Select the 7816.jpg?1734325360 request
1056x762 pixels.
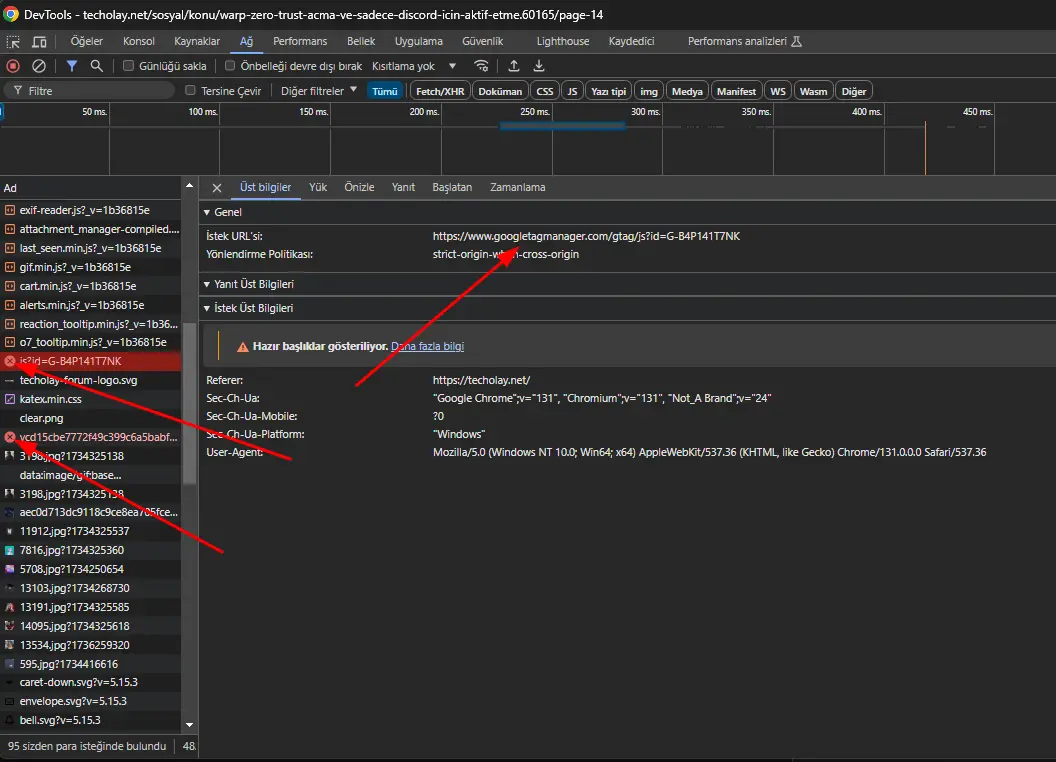(x=90, y=550)
